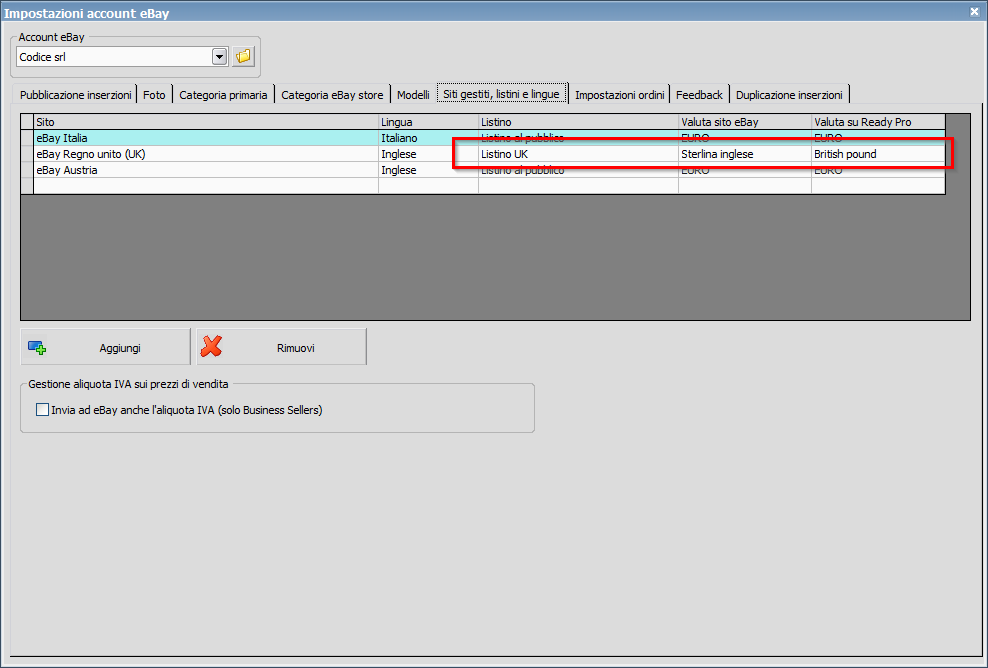Switch to the Feedback tab
Image resolution: width=988 pixels, height=668 pixels.
699,95
